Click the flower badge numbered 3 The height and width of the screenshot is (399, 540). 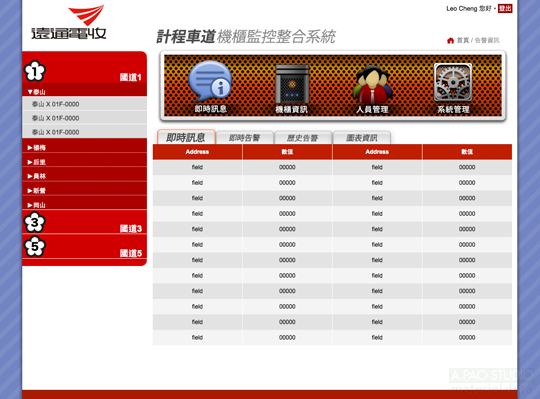click(x=34, y=222)
